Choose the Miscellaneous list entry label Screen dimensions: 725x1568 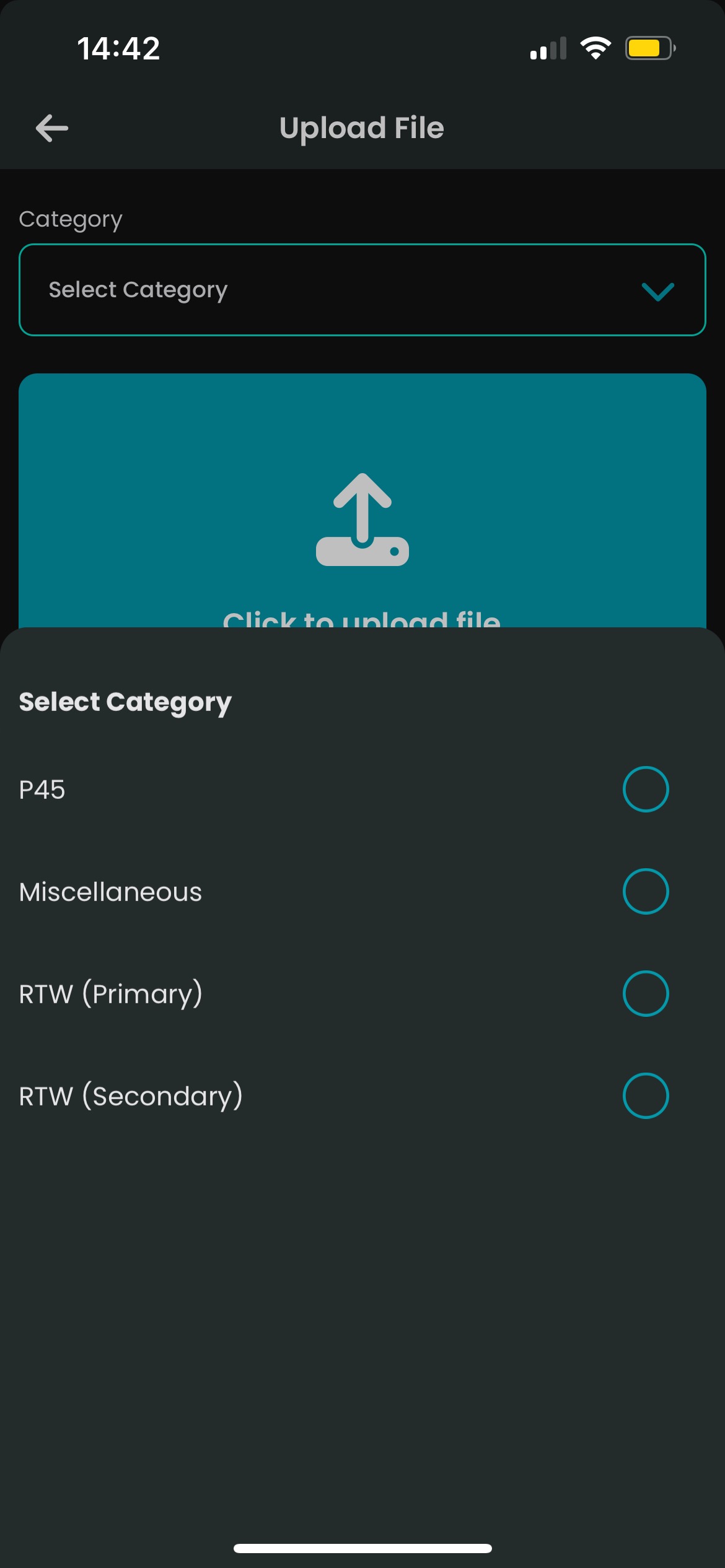click(x=110, y=892)
